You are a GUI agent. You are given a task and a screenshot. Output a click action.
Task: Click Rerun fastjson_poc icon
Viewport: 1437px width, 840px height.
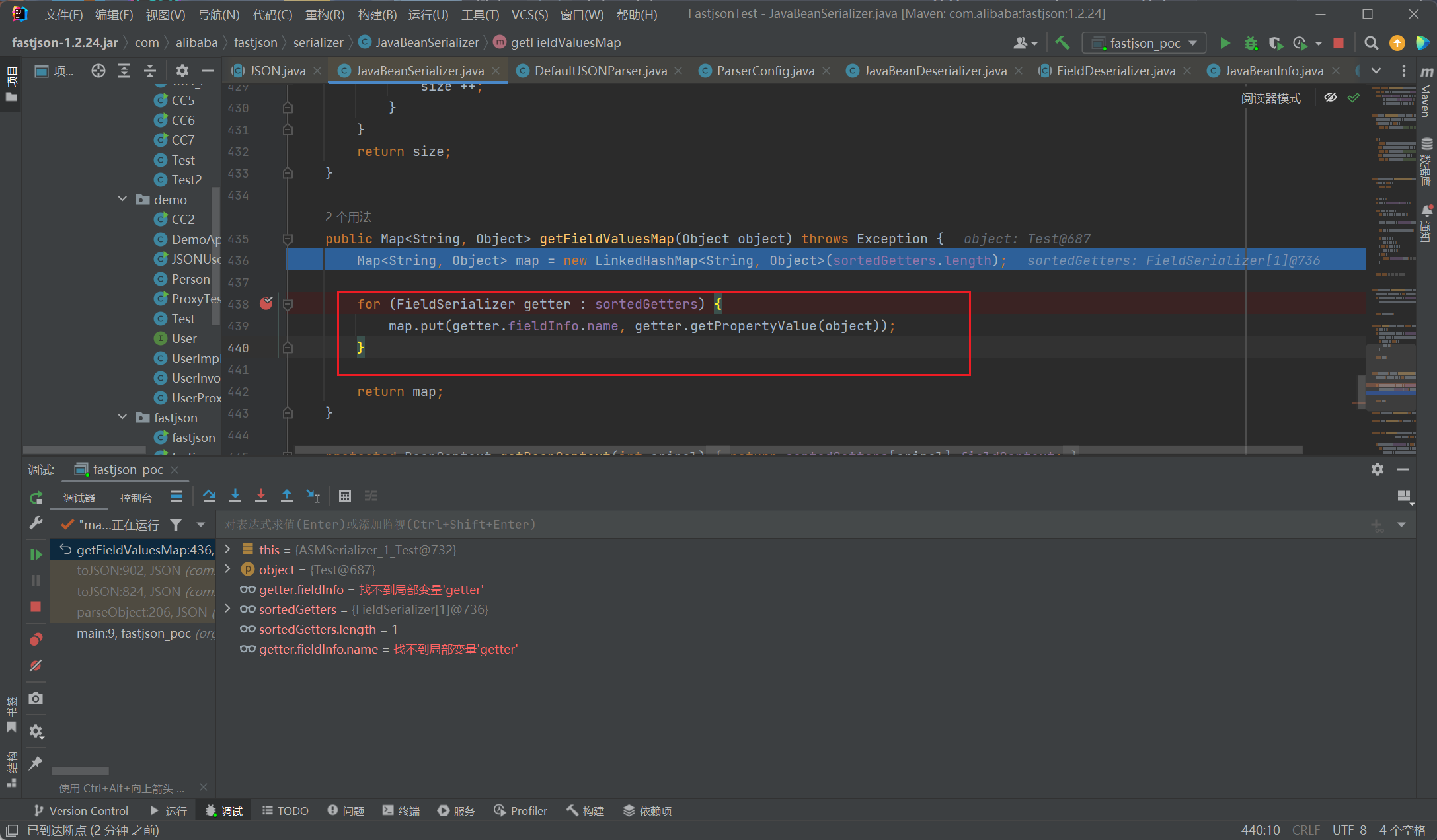pos(36,498)
